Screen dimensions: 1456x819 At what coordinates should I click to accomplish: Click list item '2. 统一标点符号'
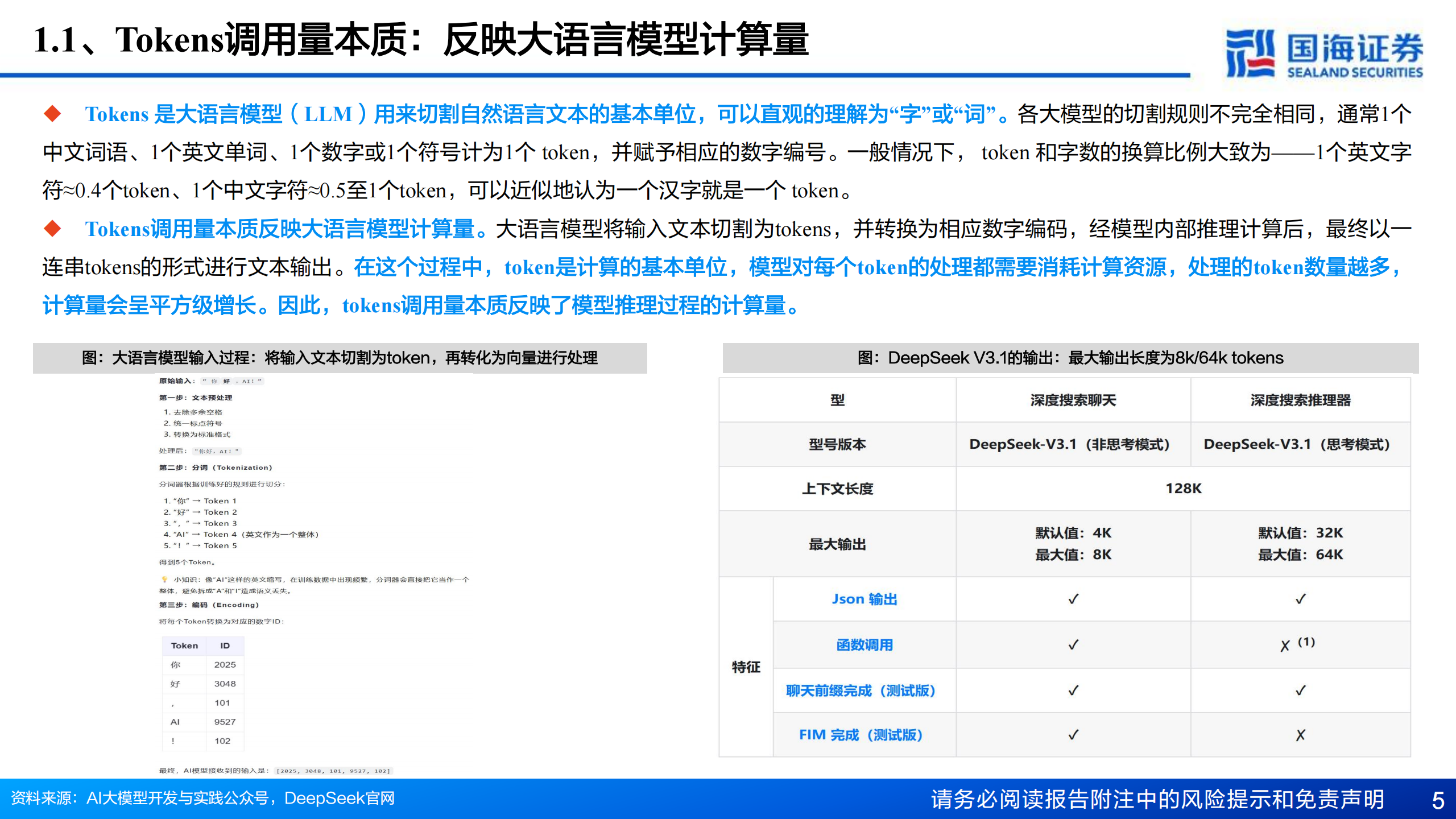pos(193,423)
